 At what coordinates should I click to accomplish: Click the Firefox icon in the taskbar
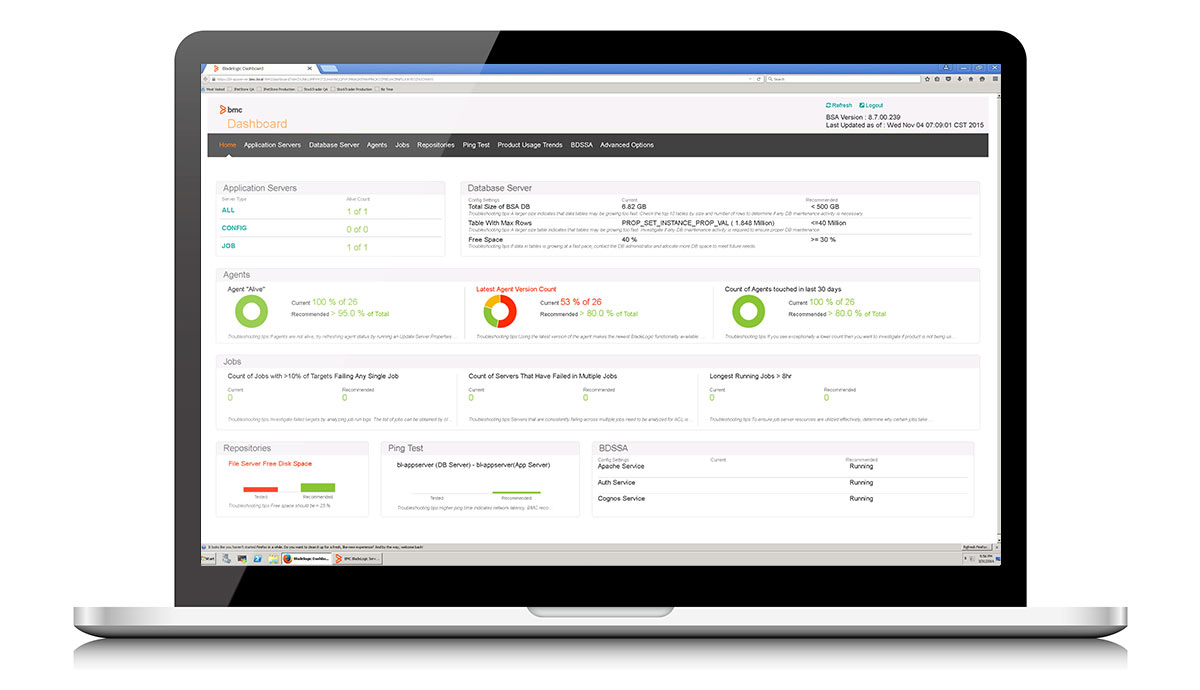[287, 559]
